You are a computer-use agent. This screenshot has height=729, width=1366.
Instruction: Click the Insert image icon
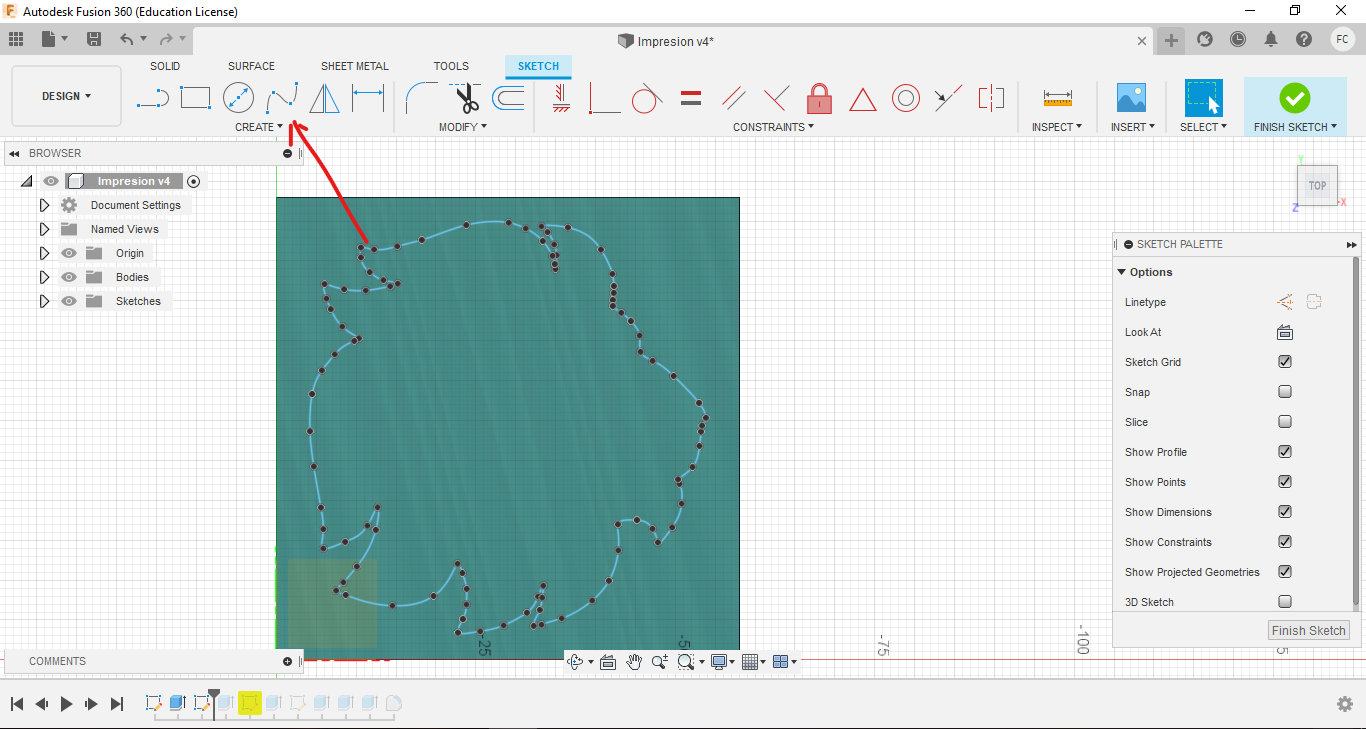point(1131,97)
